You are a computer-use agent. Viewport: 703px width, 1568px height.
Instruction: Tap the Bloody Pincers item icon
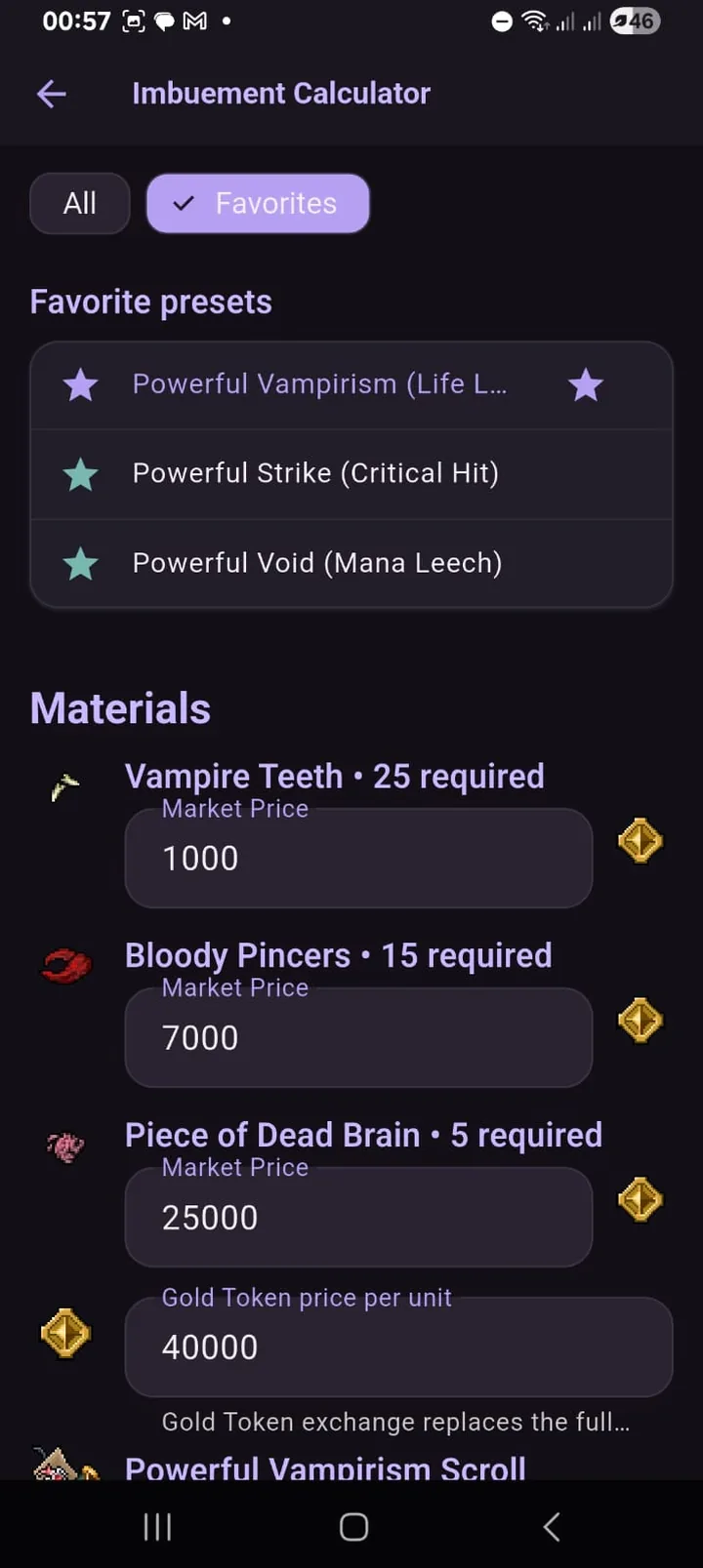pyautogui.click(x=66, y=965)
